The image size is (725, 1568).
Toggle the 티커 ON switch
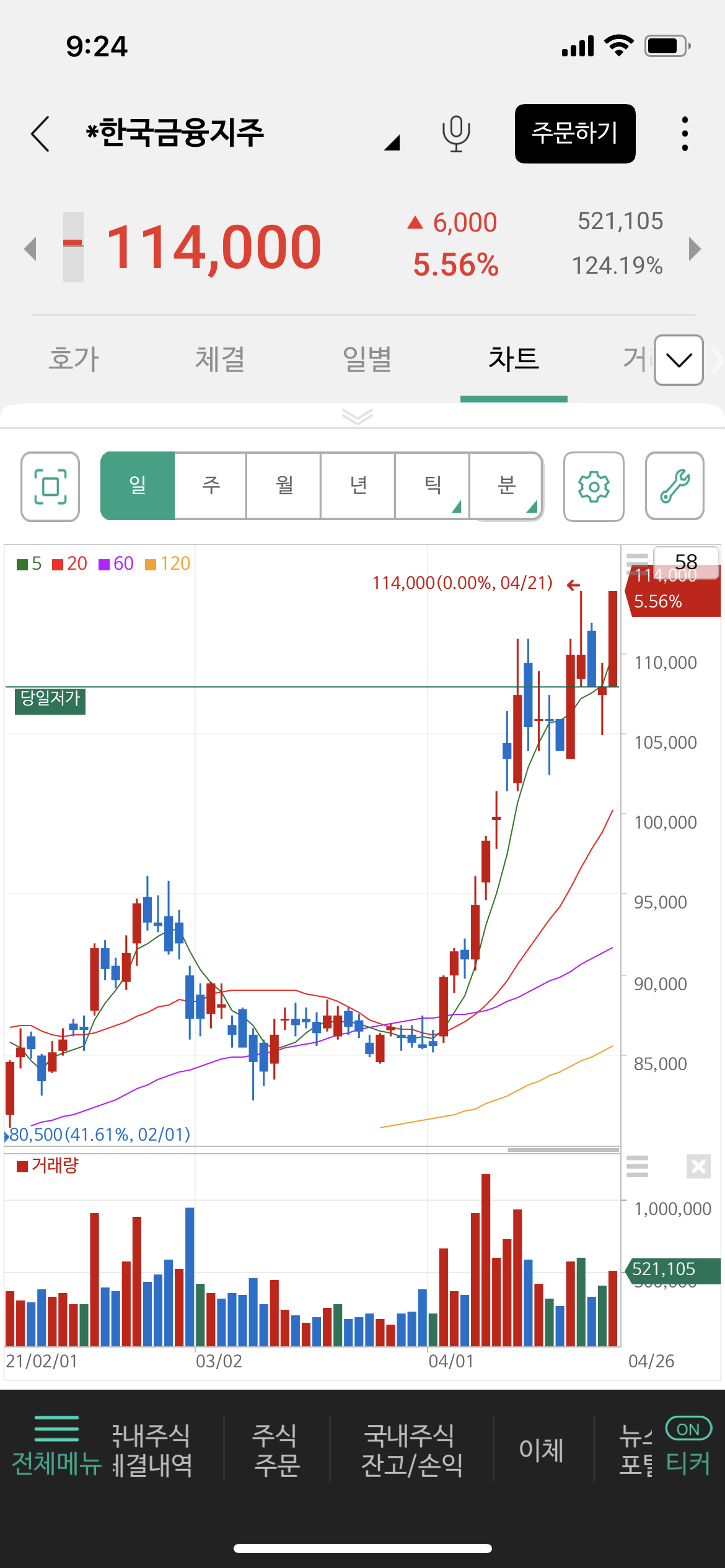(688, 1429)
